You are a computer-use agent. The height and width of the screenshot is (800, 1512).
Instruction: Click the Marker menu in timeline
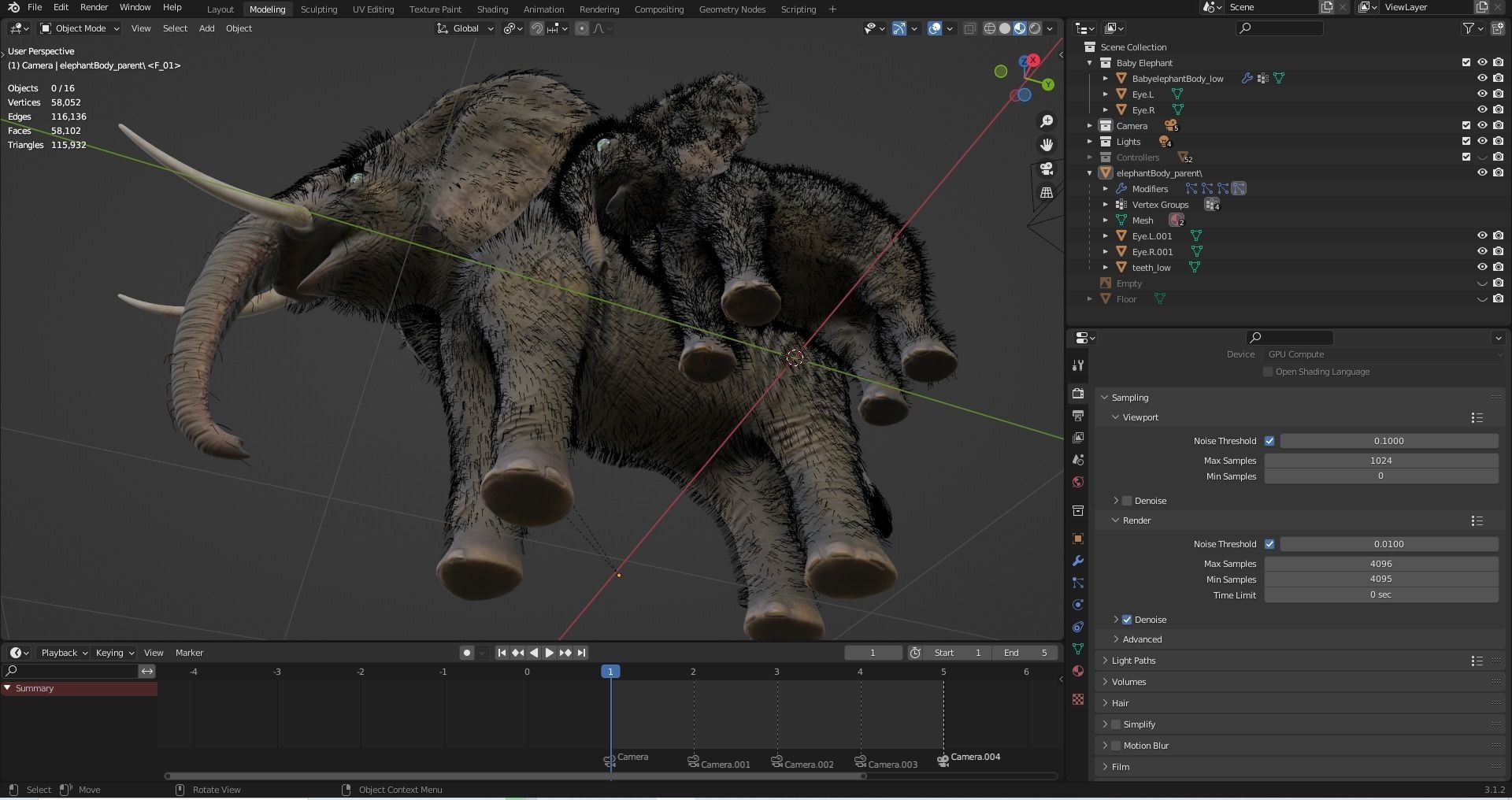click(x=189, y=653)
